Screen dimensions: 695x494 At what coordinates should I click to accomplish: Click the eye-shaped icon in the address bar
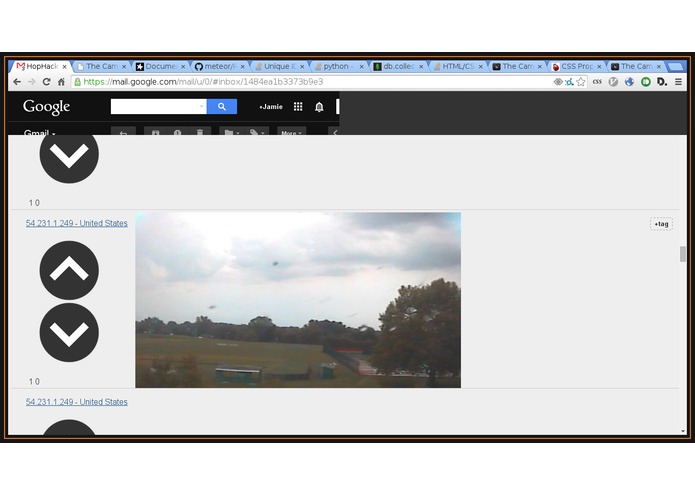(x=558, y=82)
